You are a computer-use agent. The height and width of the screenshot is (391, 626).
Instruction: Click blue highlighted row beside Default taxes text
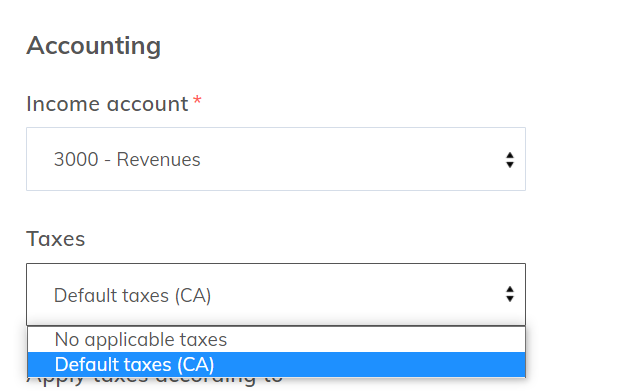(369, 364)
